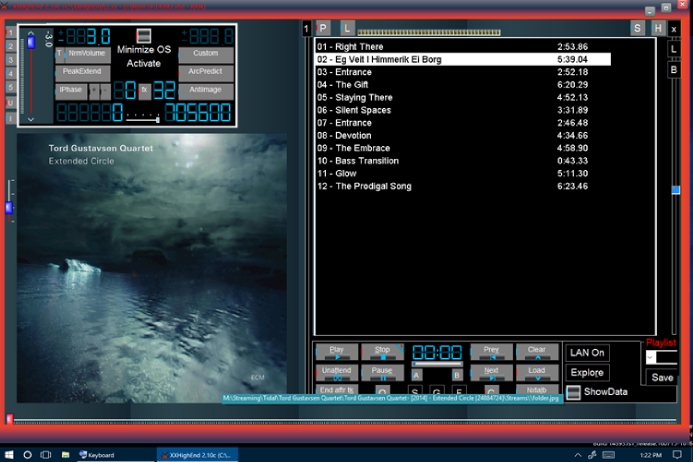Open File Explorer from the taskbar
Screen dimensions: 693x462
coord(65,454)
